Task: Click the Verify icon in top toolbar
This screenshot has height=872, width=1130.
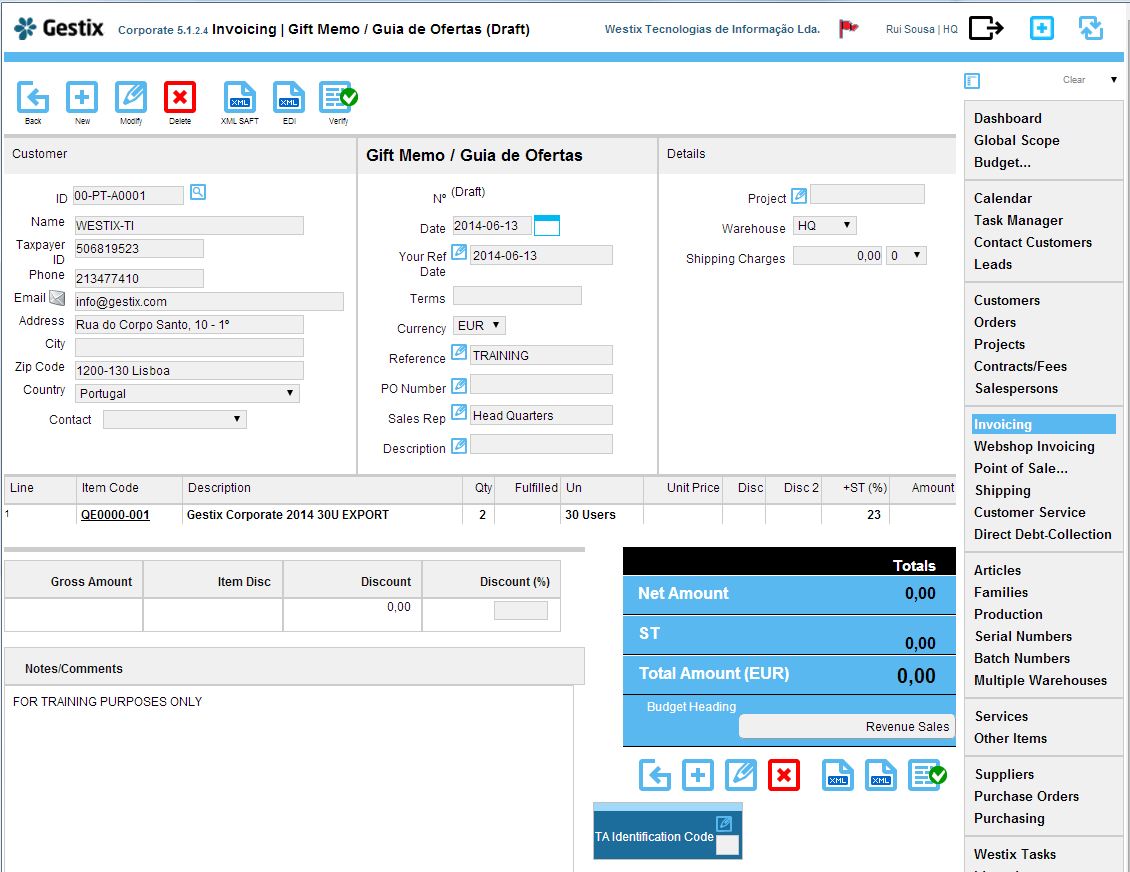Action: click(338, 97)
